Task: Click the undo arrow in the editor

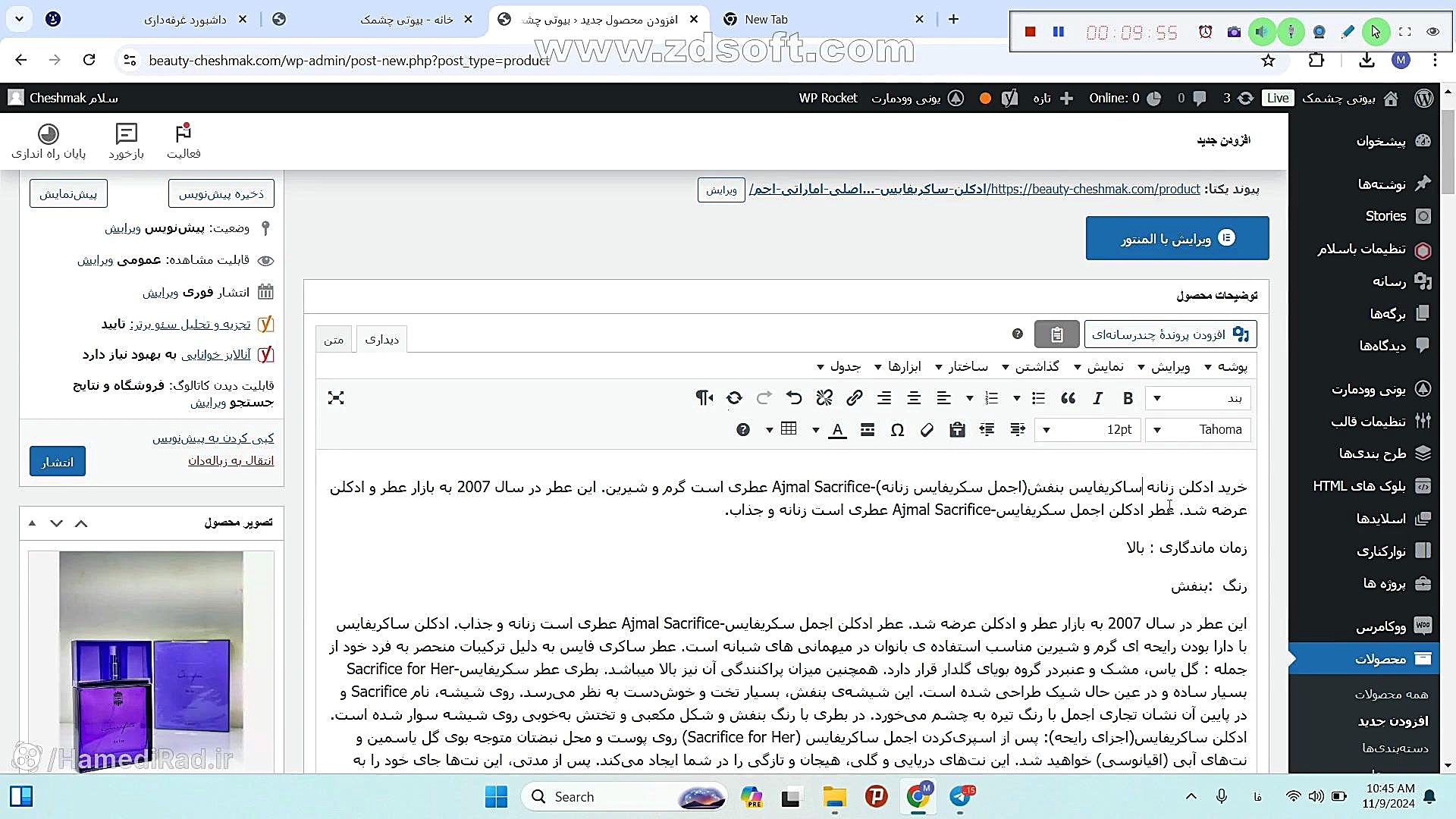Action: pos(794,398)
